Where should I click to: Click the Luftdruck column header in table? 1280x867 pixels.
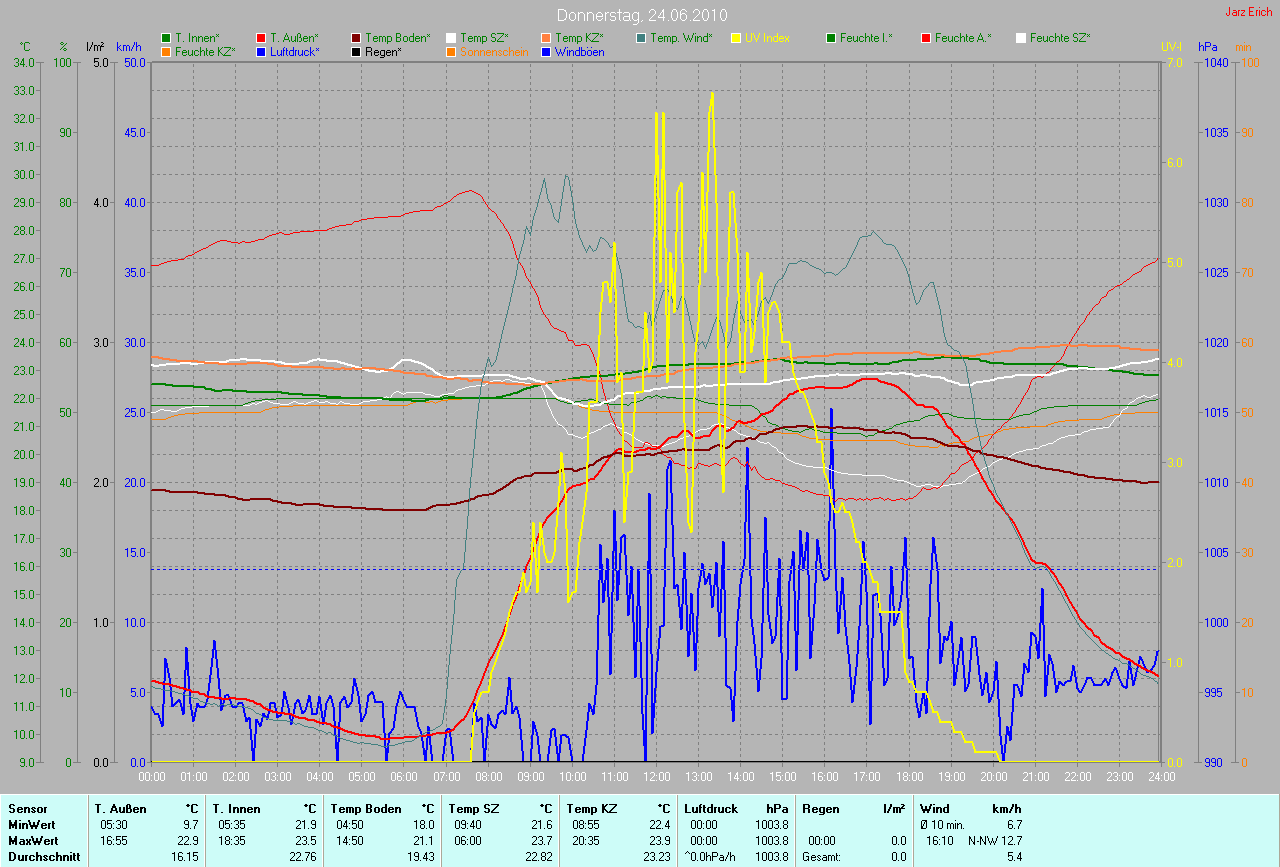[711, 808]
